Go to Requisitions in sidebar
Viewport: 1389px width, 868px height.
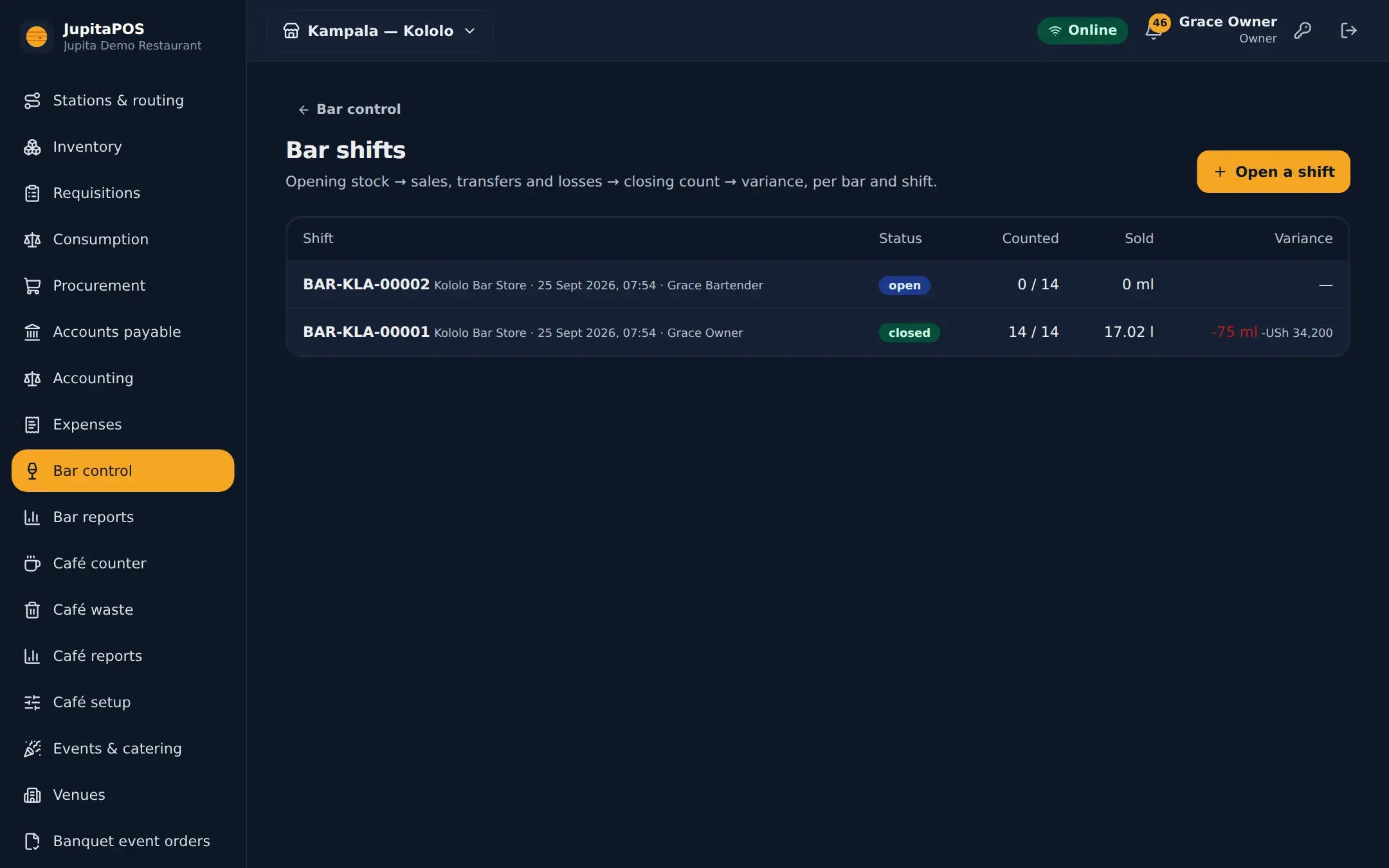(x=123, y=193)
